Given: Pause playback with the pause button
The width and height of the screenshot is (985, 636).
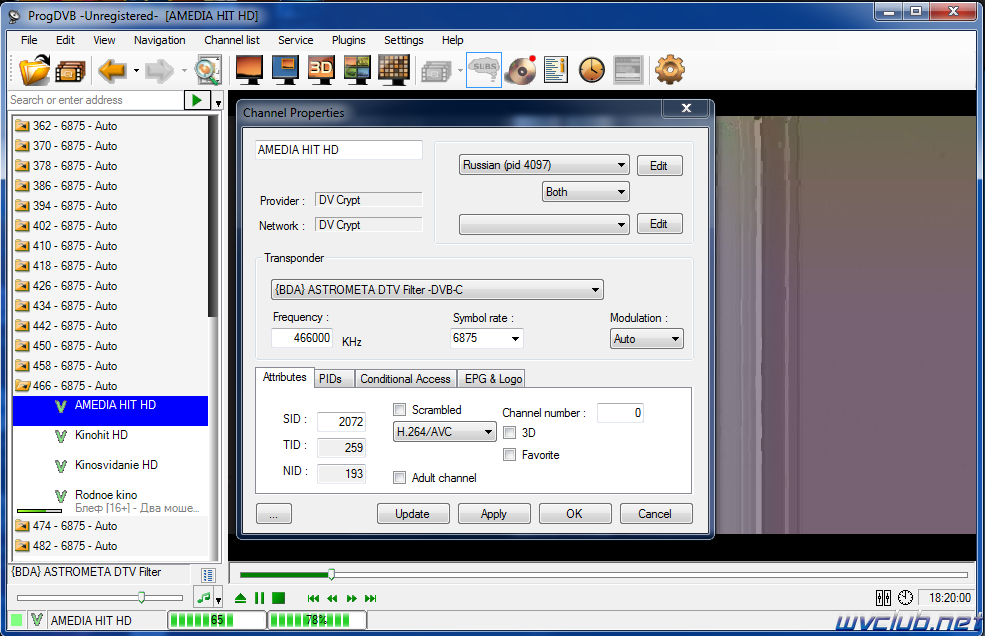Looking at the screenshot, I should point(259,598).
